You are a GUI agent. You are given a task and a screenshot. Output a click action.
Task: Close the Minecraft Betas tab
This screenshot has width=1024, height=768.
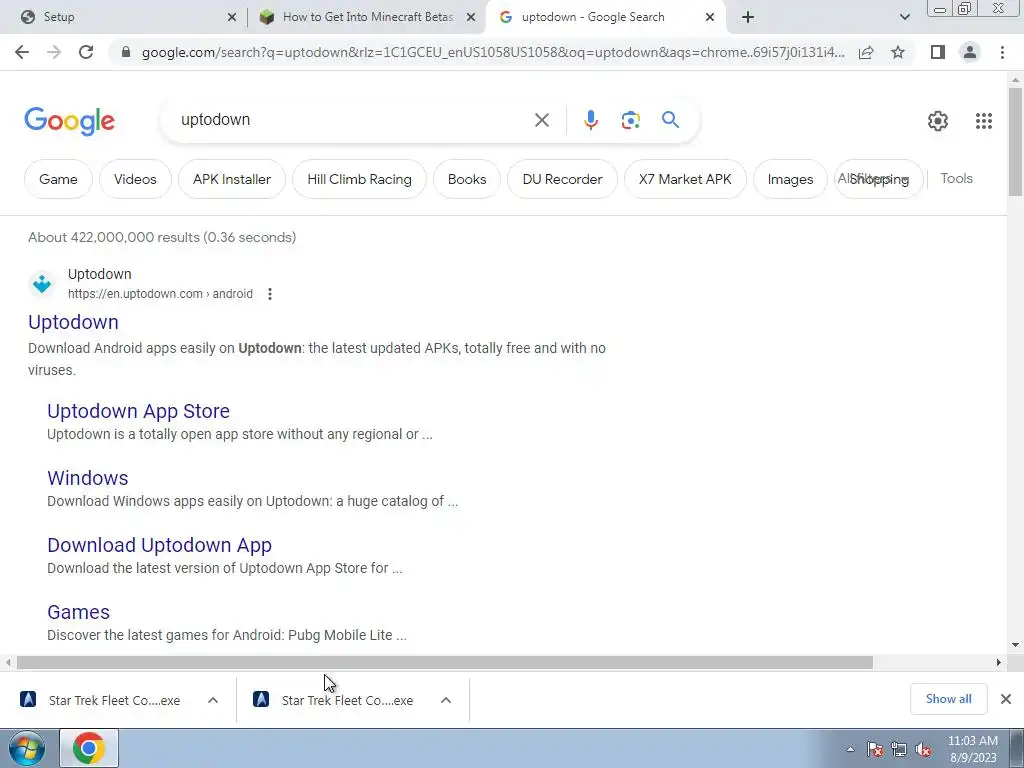click(x=471, y=18)
